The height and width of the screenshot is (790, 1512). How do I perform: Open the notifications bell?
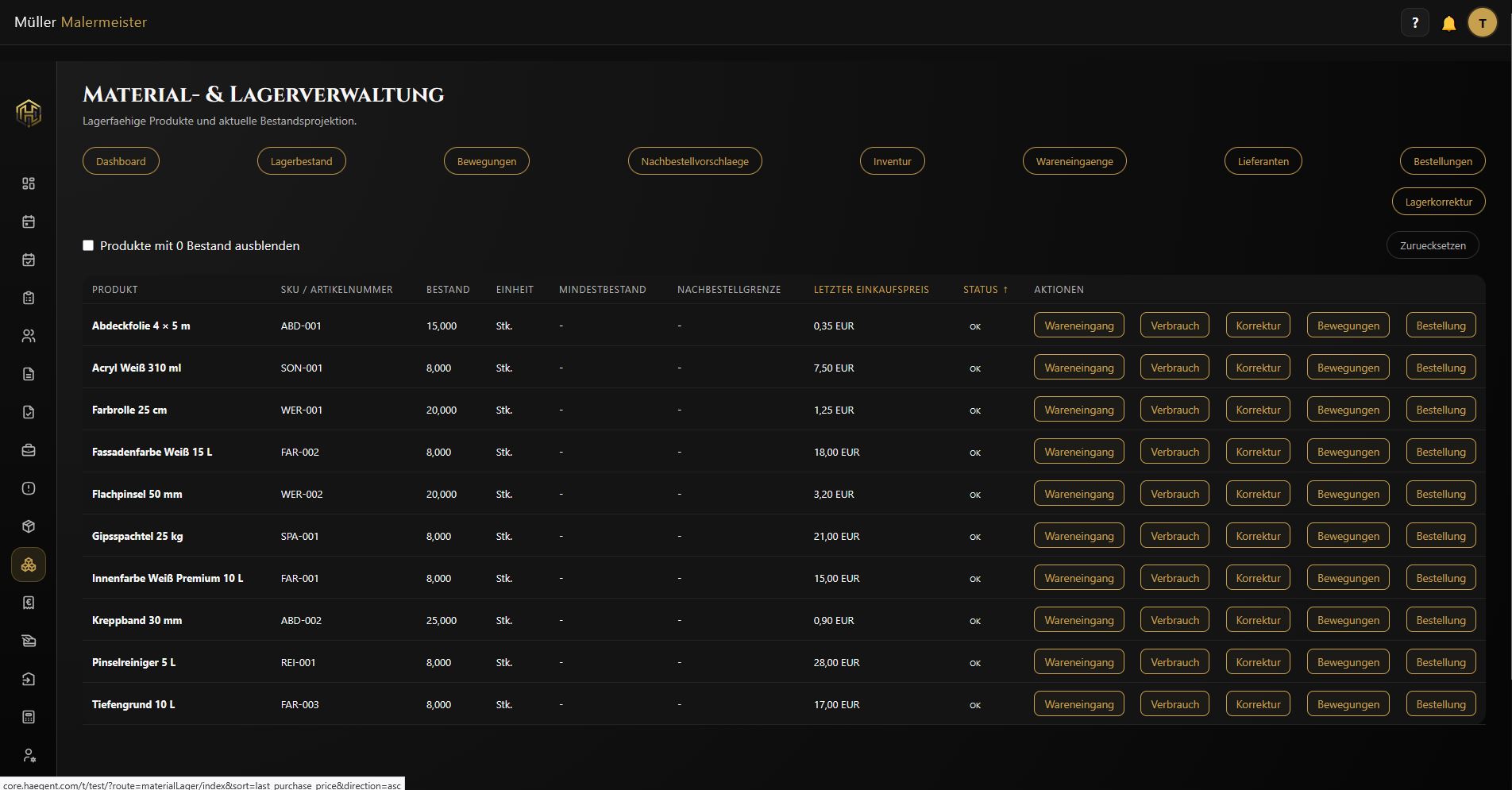pos(1448,23)
